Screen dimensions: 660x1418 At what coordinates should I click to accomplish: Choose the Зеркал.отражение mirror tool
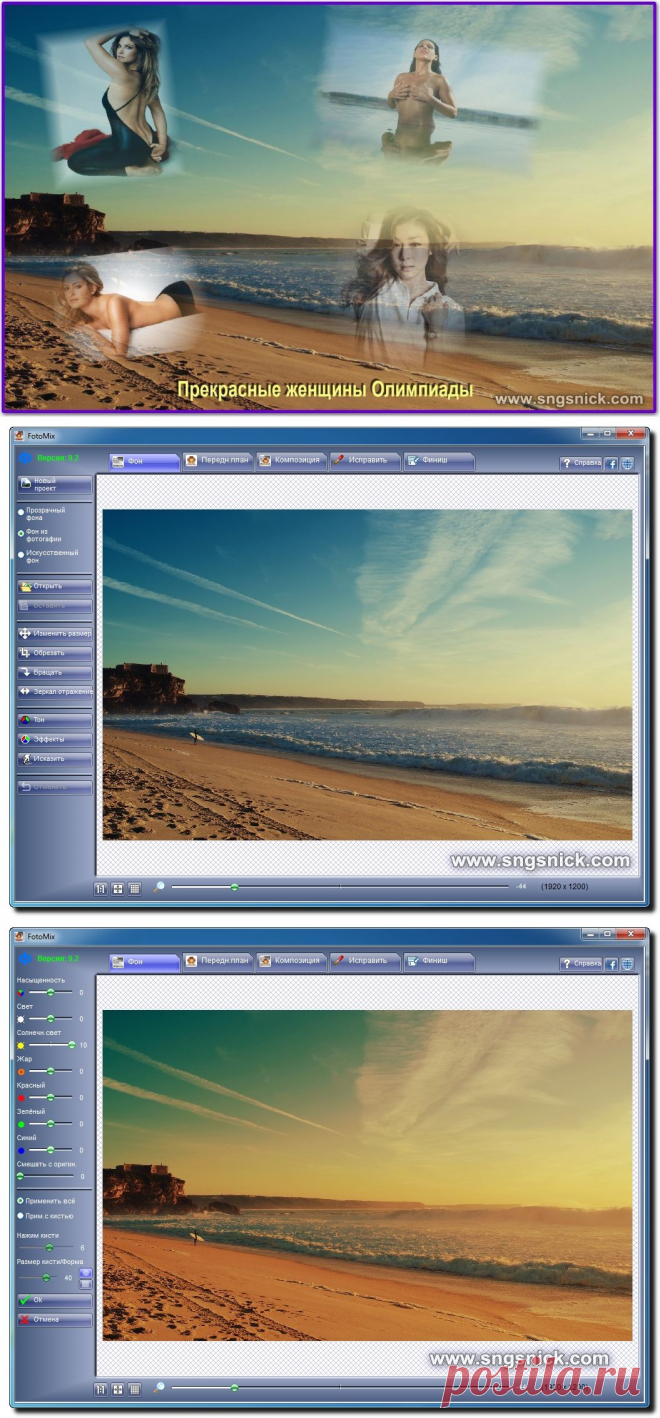(x=55, y=691)
